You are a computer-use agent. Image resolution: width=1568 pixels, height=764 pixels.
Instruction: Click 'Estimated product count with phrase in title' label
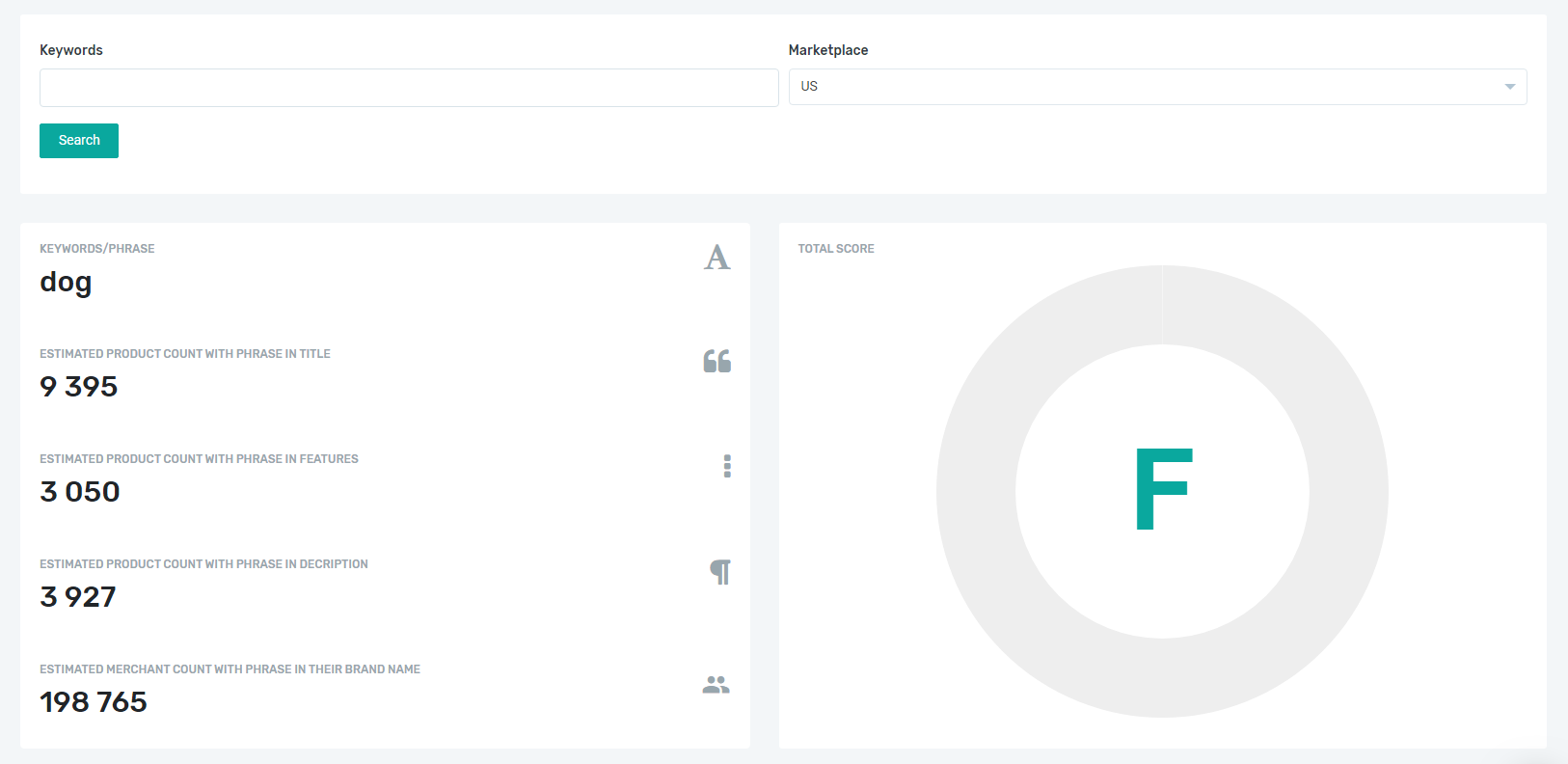[185, 354]
